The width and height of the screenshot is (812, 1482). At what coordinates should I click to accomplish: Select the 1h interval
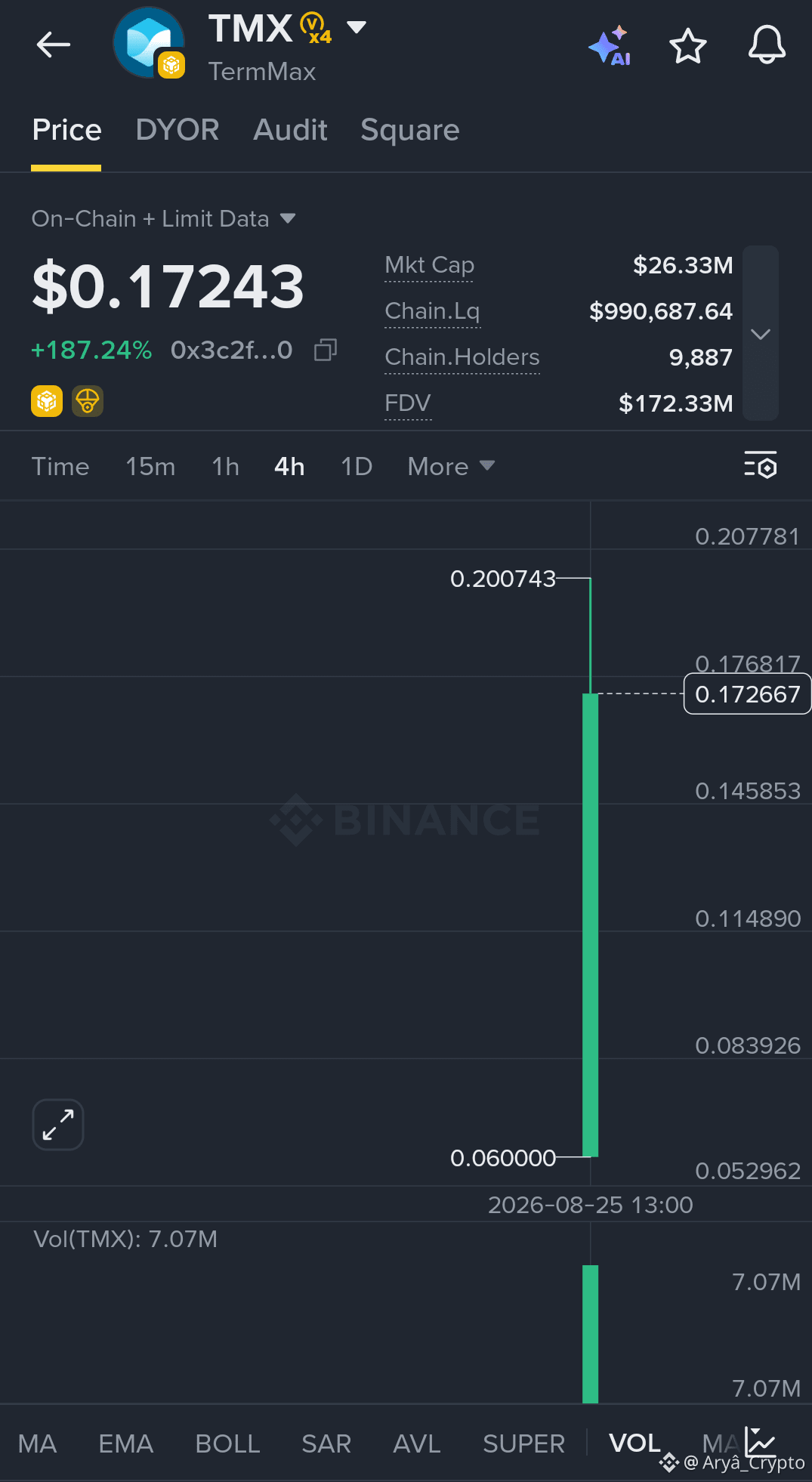(225, 467)
